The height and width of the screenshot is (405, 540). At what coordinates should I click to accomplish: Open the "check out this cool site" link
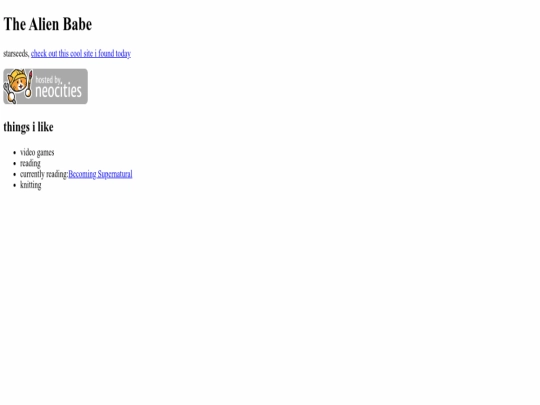coord(81,54)
